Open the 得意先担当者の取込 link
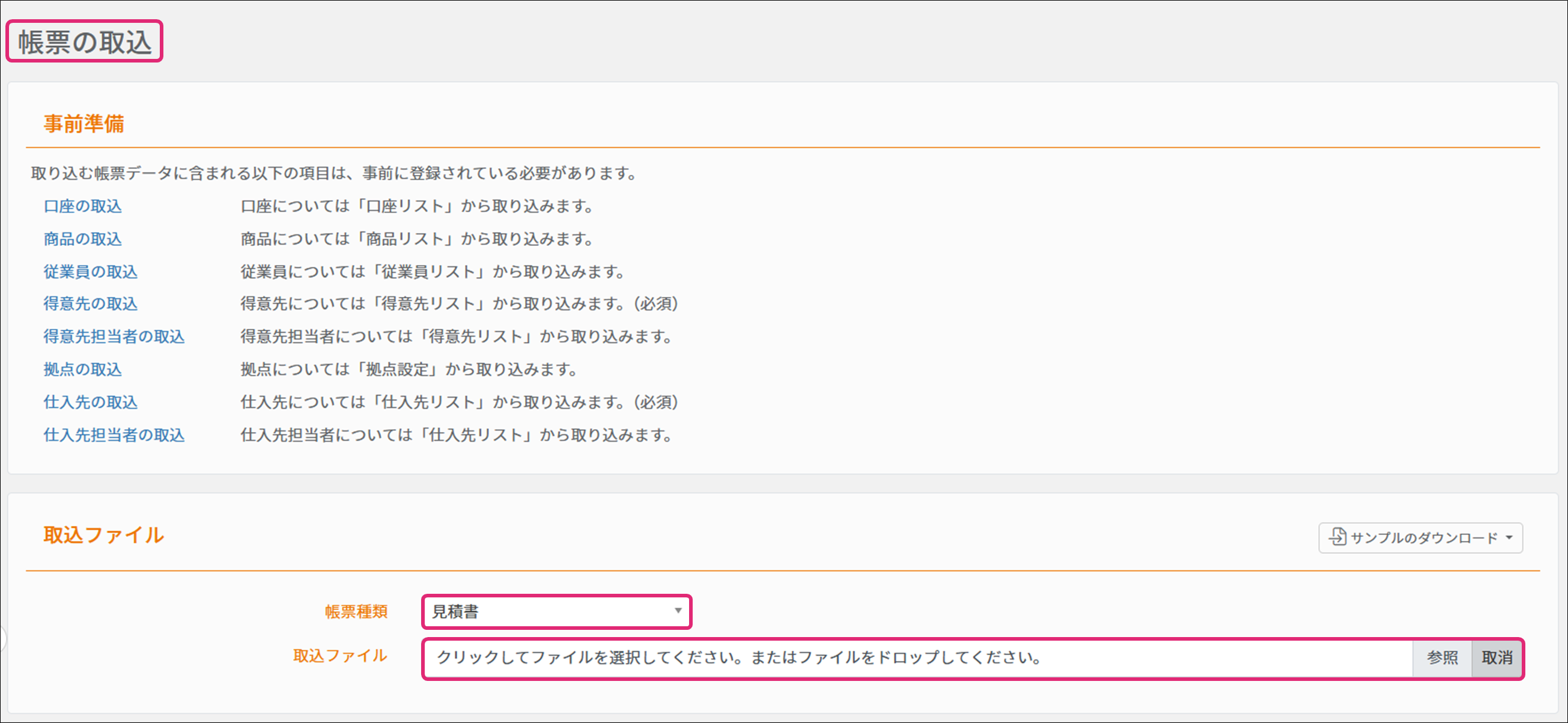Viewport: 1568px width, 723px height. tap(114, 337)
